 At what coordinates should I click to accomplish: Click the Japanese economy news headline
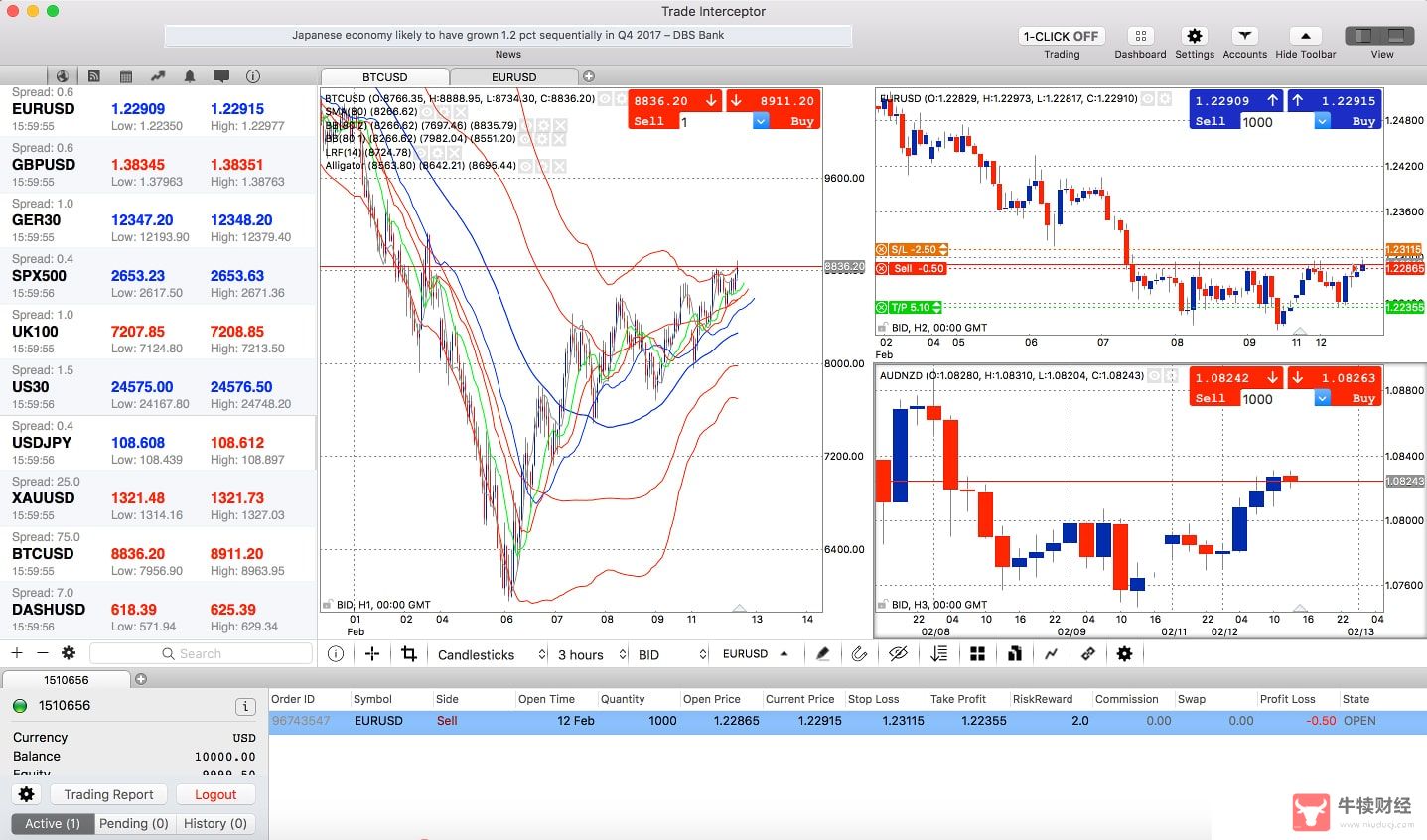point(507,35)
